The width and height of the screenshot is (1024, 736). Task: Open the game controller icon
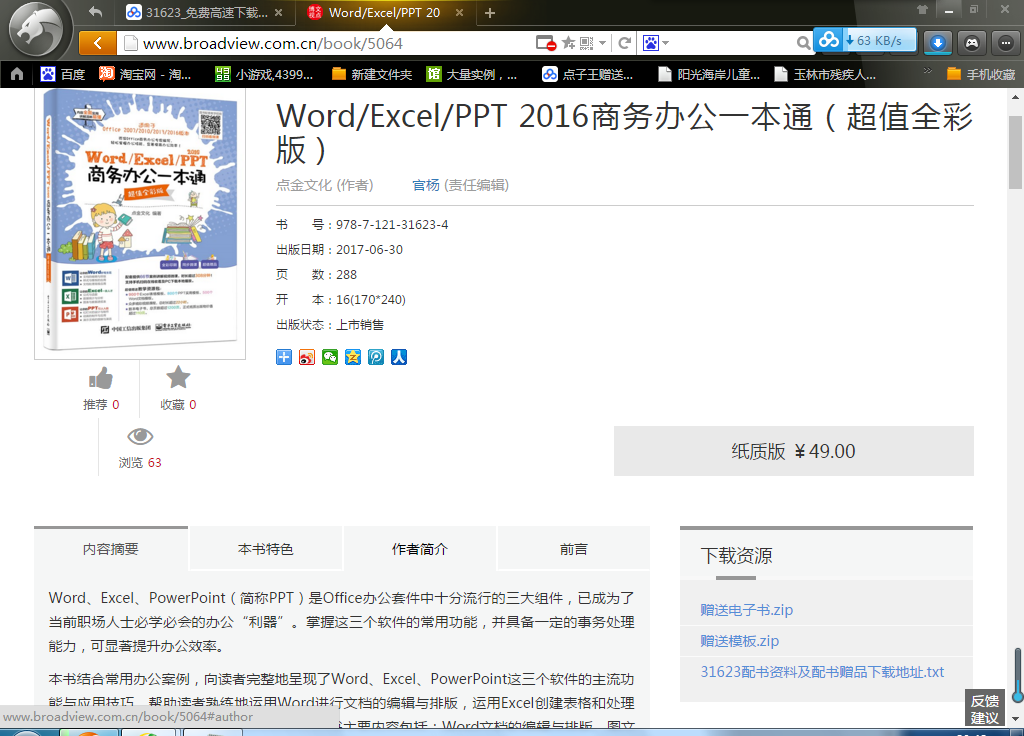972,43
